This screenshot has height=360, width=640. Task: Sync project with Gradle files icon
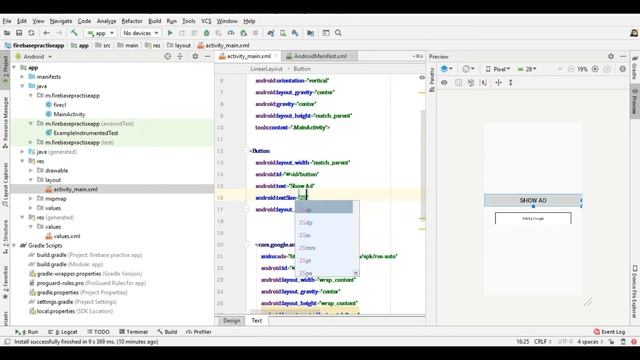[x=271, y=33]
